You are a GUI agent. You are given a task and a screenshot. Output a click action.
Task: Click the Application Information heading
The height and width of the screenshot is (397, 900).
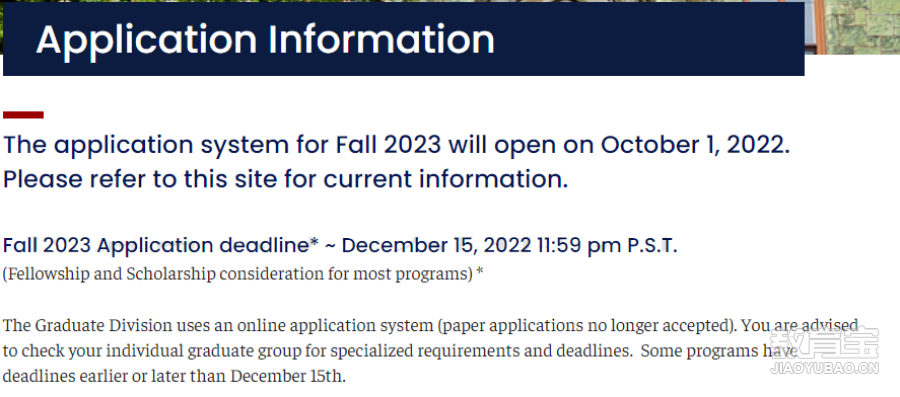pyautogui.click(x=265, y=40)
